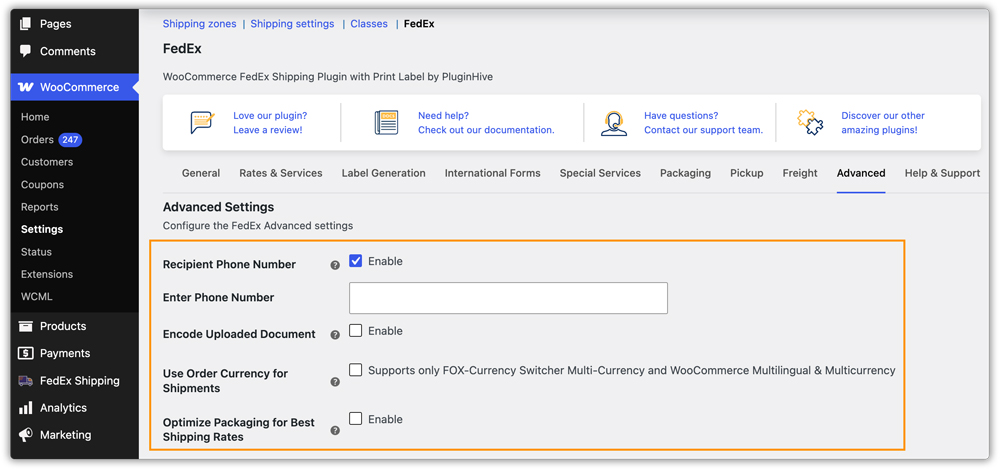Open the Classes shipping link
The image size is (1000, 470).
pos(369,24)
